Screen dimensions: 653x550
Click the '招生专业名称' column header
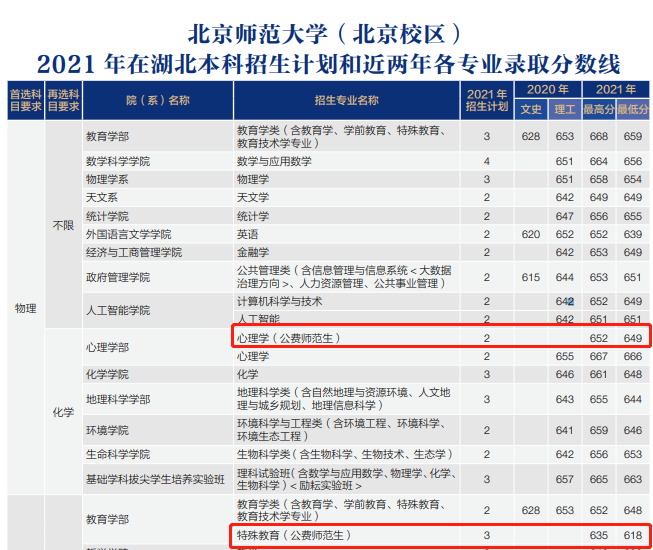346,100
